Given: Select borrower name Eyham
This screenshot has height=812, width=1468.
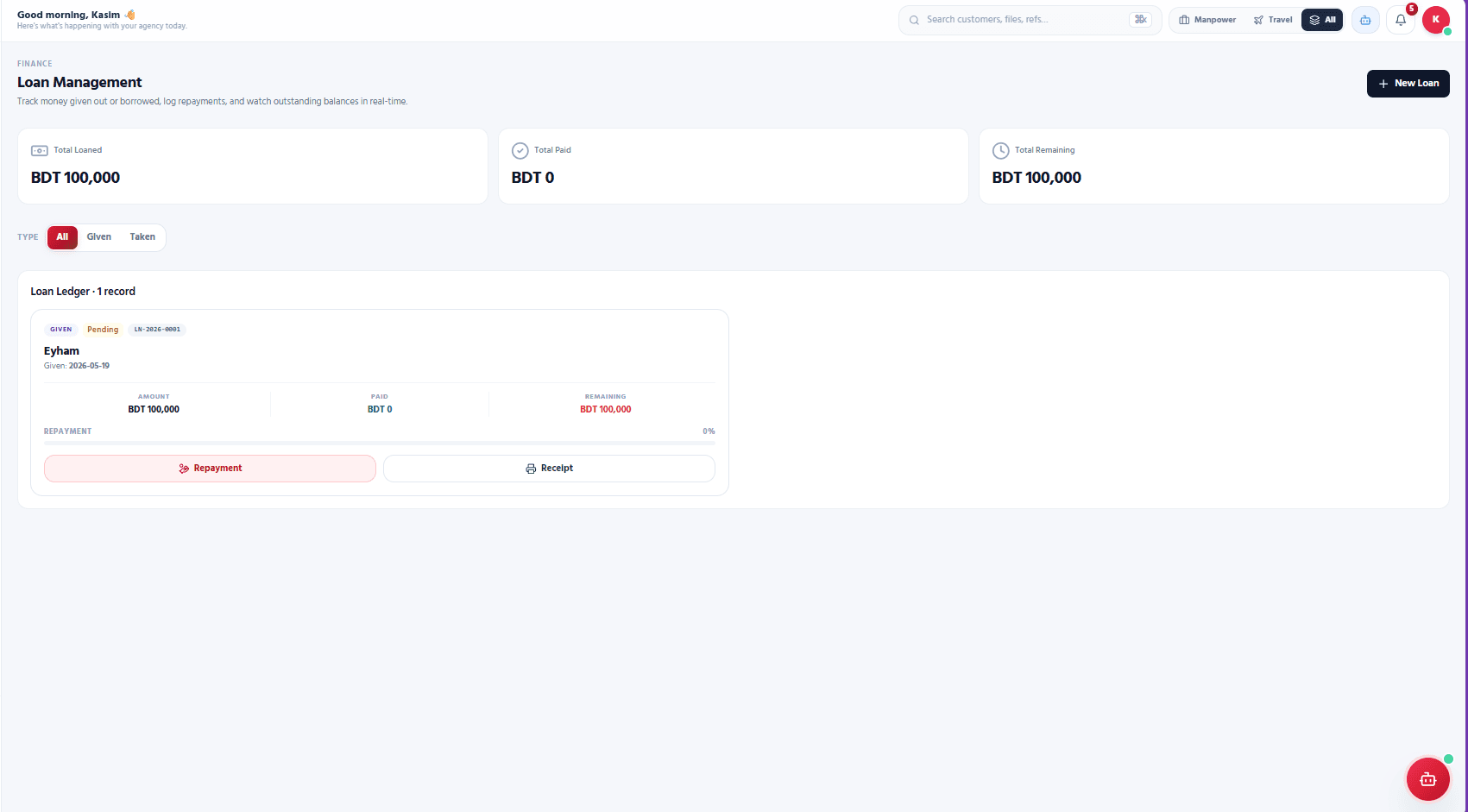Looking at the screenshot, I should (61, 351).
